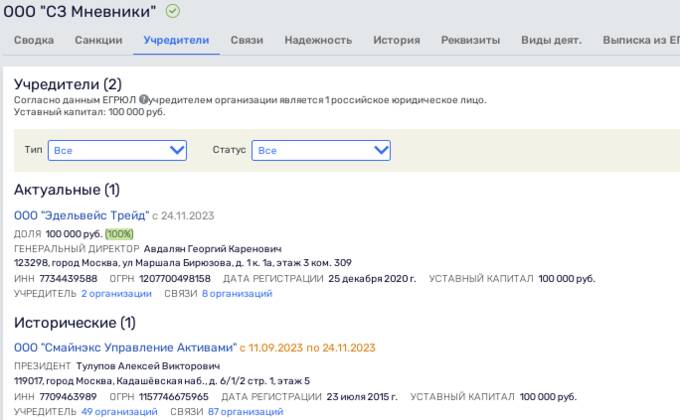Click the green 100% share badge
Image resolution: width=680 pixels, height=420 pixels.
click(119, 234)
